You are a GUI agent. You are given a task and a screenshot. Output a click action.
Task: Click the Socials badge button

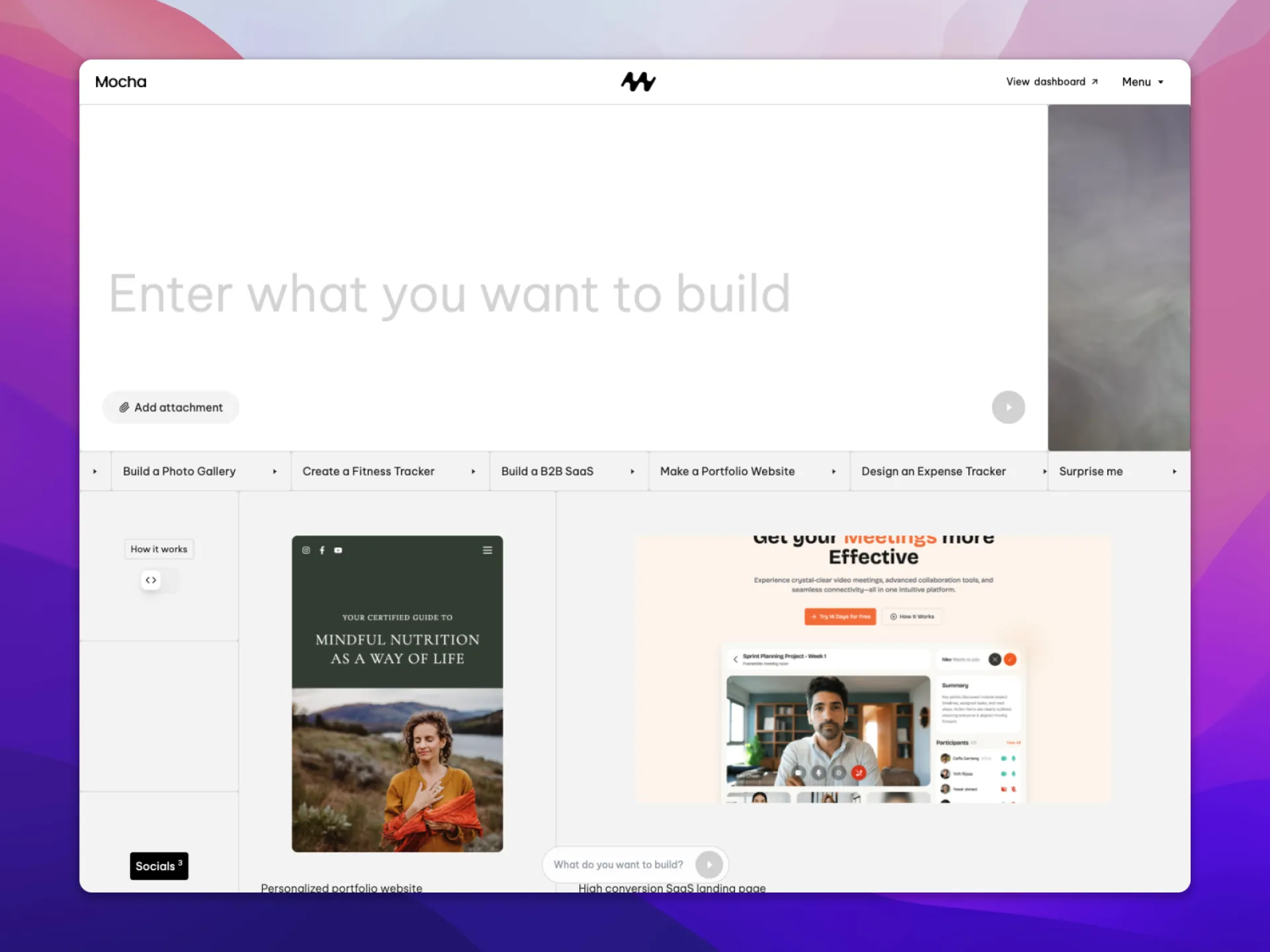pyautogui.click(x=159, y=866)
